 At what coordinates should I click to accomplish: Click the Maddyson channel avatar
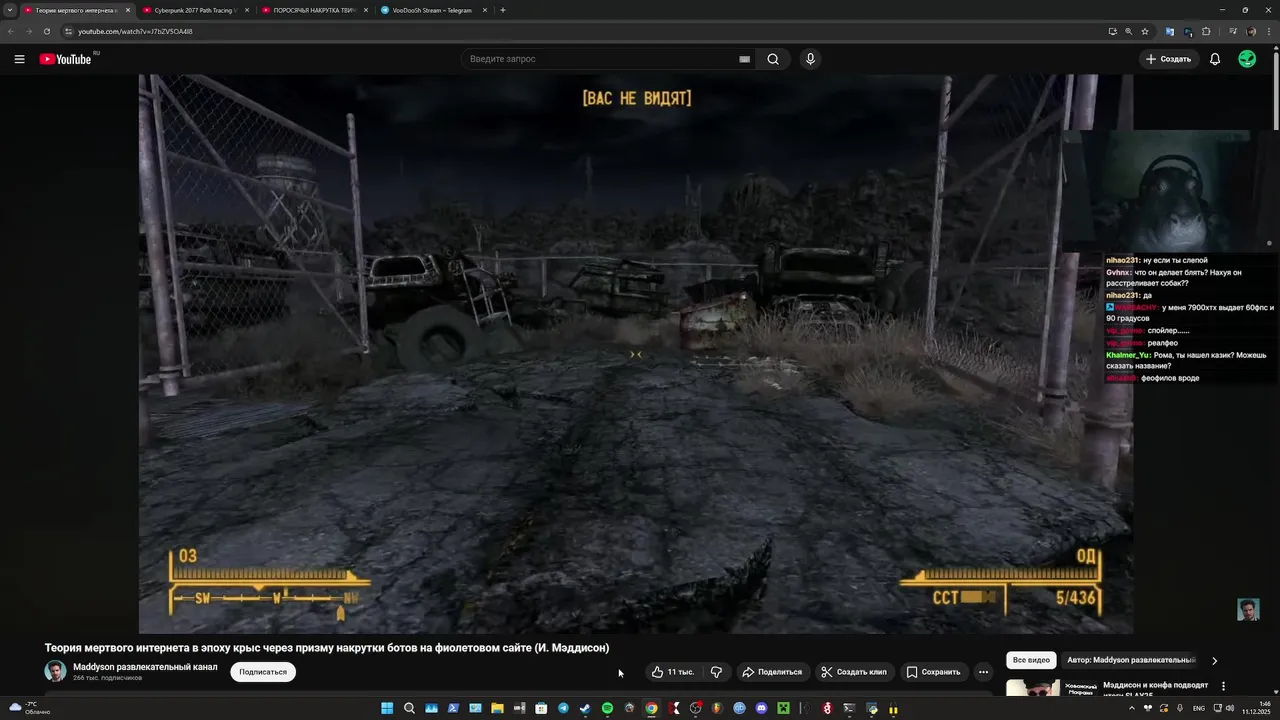(55, 672)
